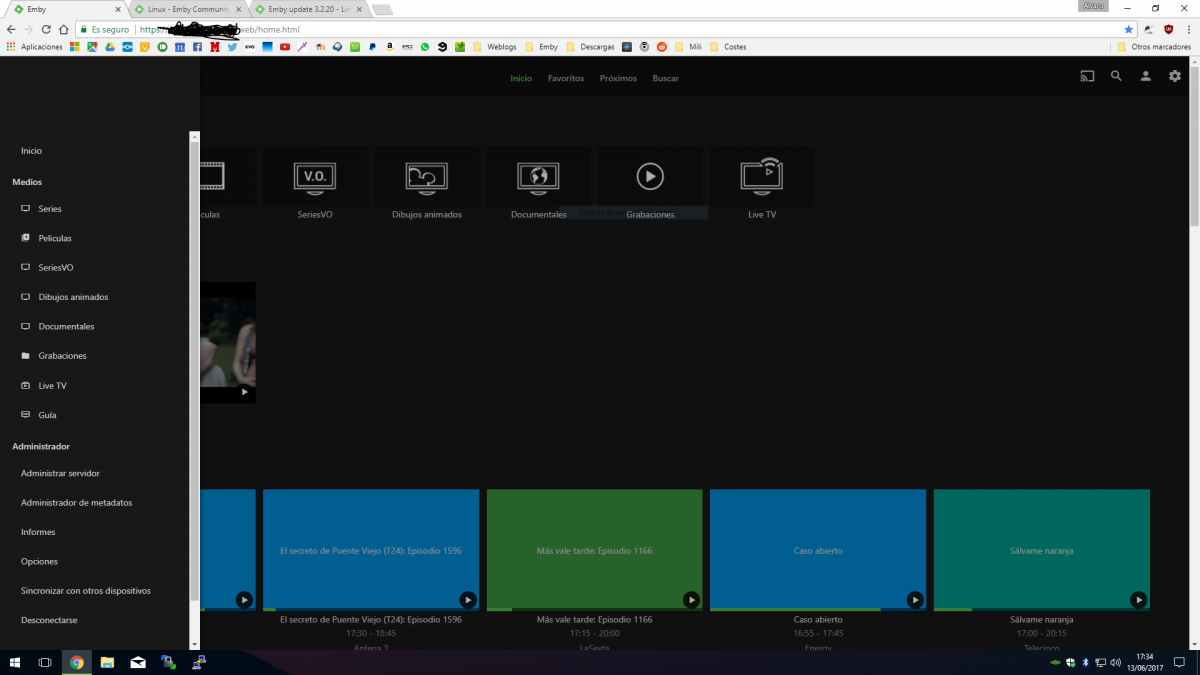Bookmark page with the address bar star
Image resolution: width=1200 pixels, height=675 pixels.
coord(1129,30)
